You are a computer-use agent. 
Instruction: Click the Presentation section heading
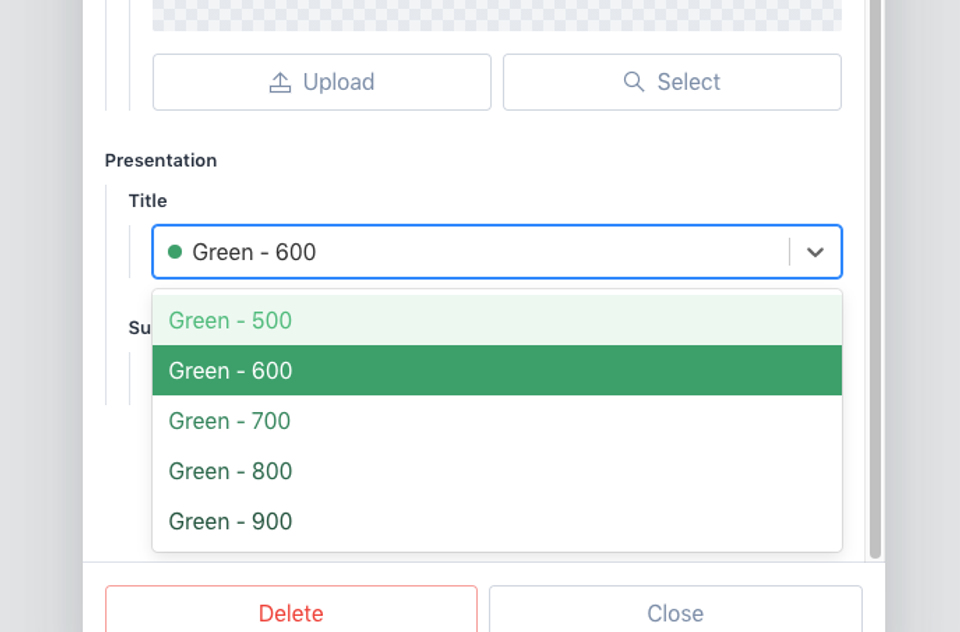click(161, 160)
